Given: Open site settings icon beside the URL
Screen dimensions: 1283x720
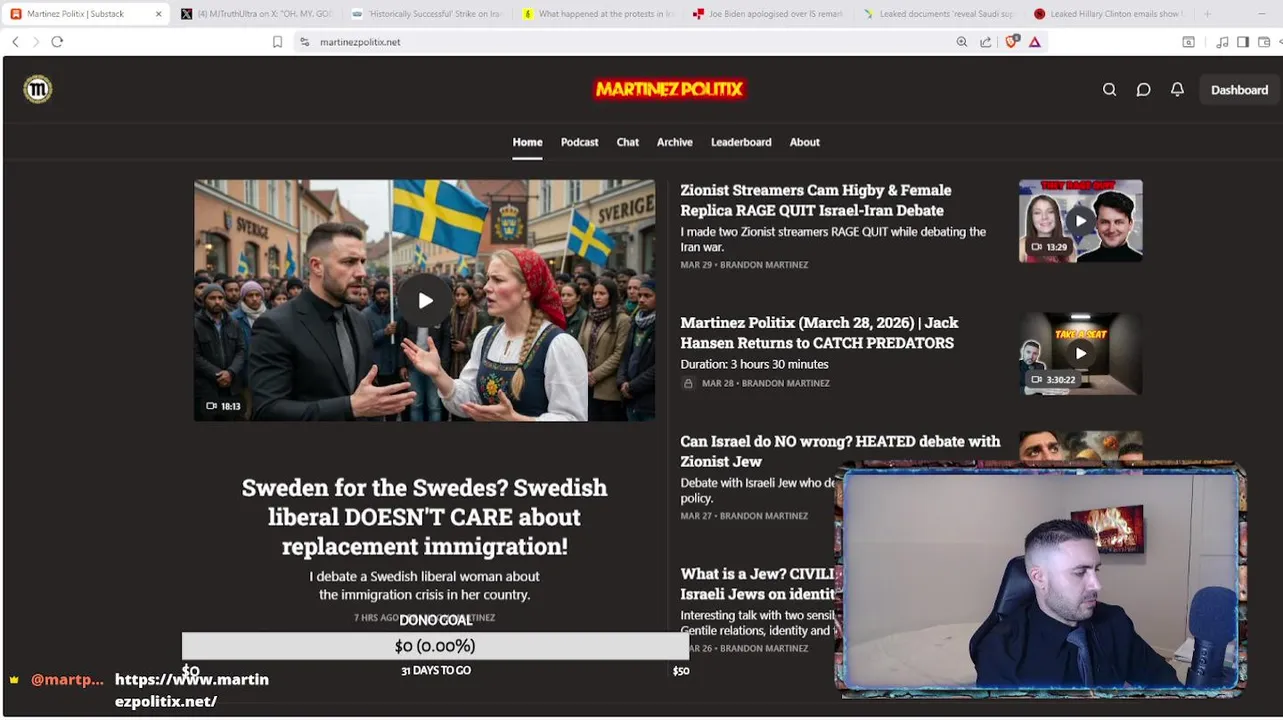Looking at the screenshot, I should point(304,42).
